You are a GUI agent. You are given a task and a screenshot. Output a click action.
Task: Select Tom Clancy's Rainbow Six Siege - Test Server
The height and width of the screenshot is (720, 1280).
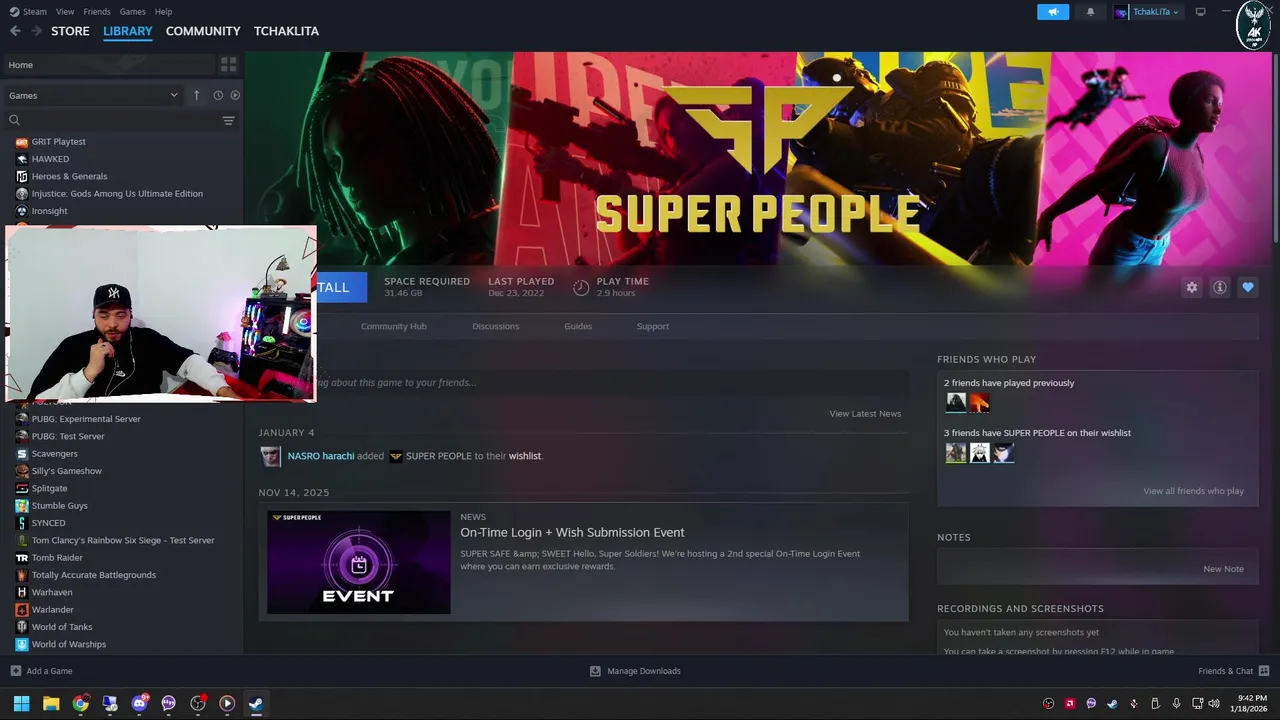(x=123, y=540)
